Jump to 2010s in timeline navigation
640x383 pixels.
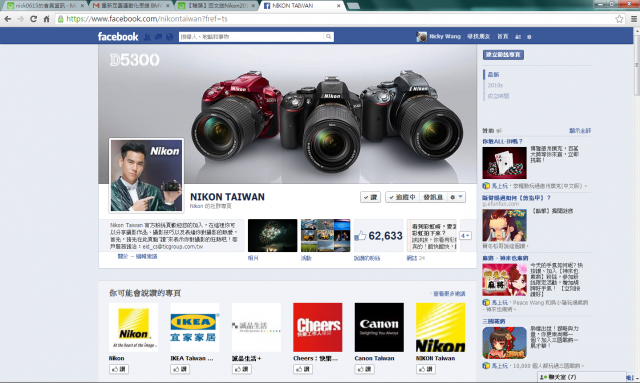495,85
